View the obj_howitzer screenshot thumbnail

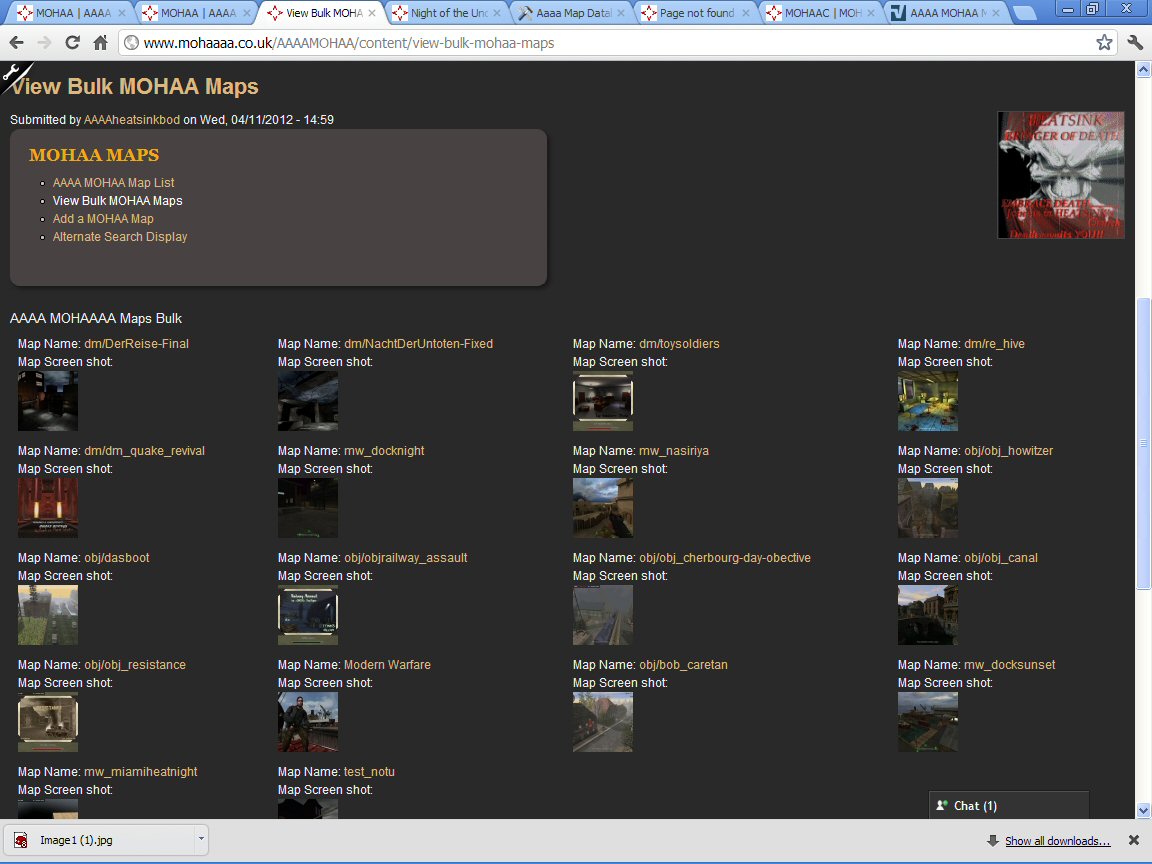(927, 508)
